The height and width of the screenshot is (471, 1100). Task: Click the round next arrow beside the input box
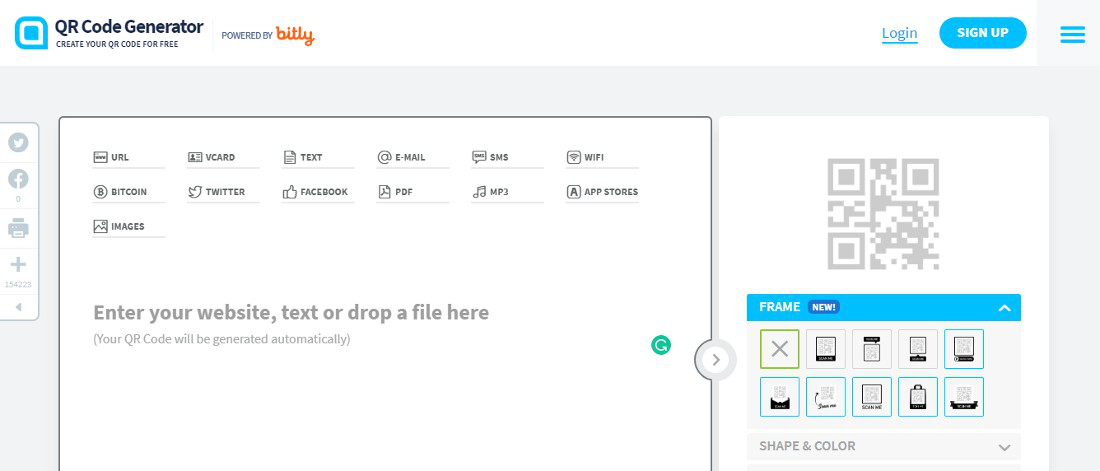(x=716, y=360)
